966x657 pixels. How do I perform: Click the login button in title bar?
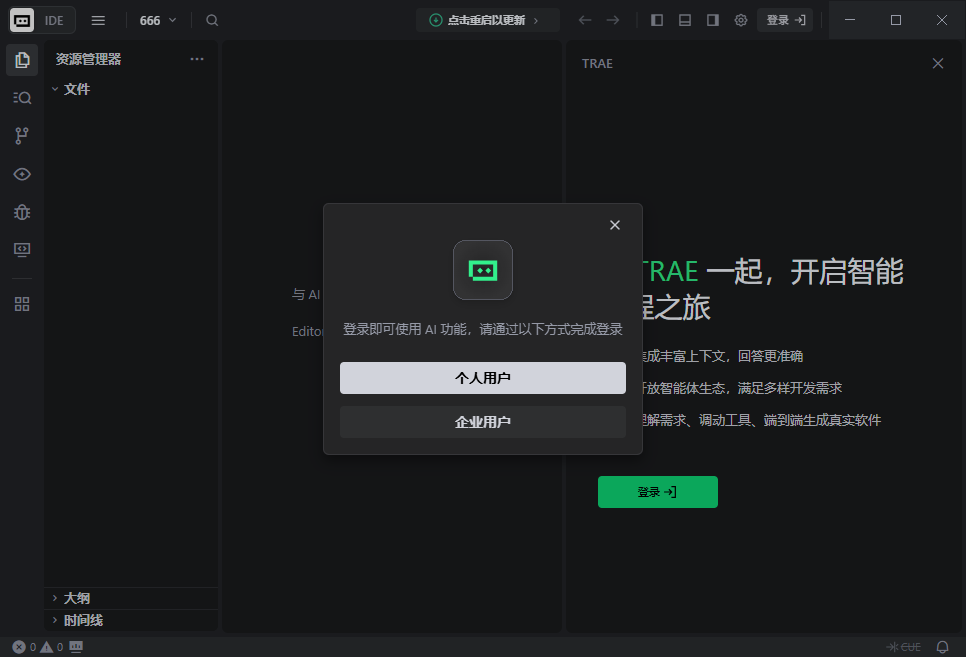(x=785, y=20)
